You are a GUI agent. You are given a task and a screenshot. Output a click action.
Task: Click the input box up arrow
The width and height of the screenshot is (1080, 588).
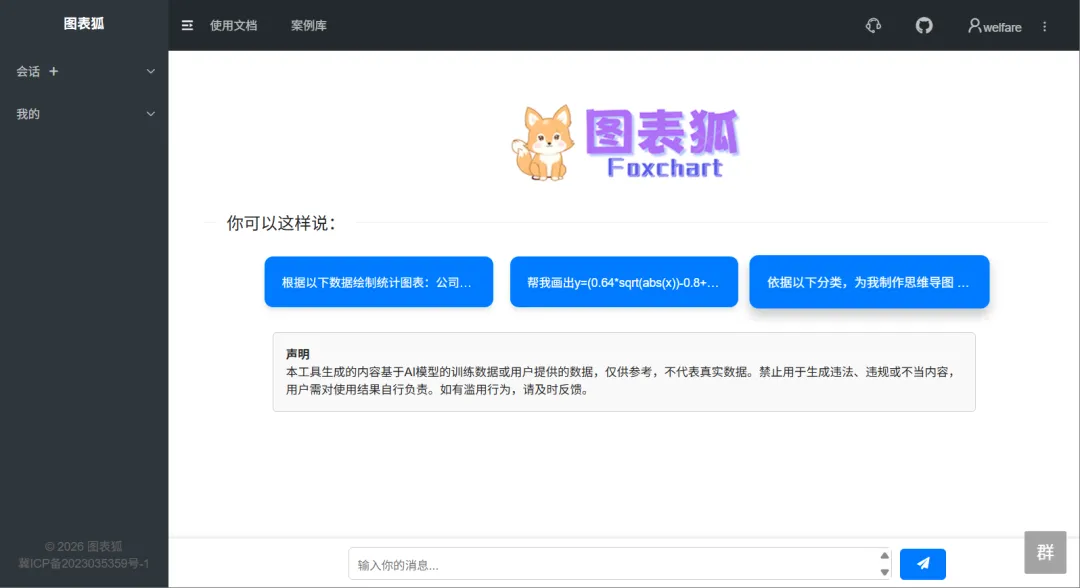[884, 556]
